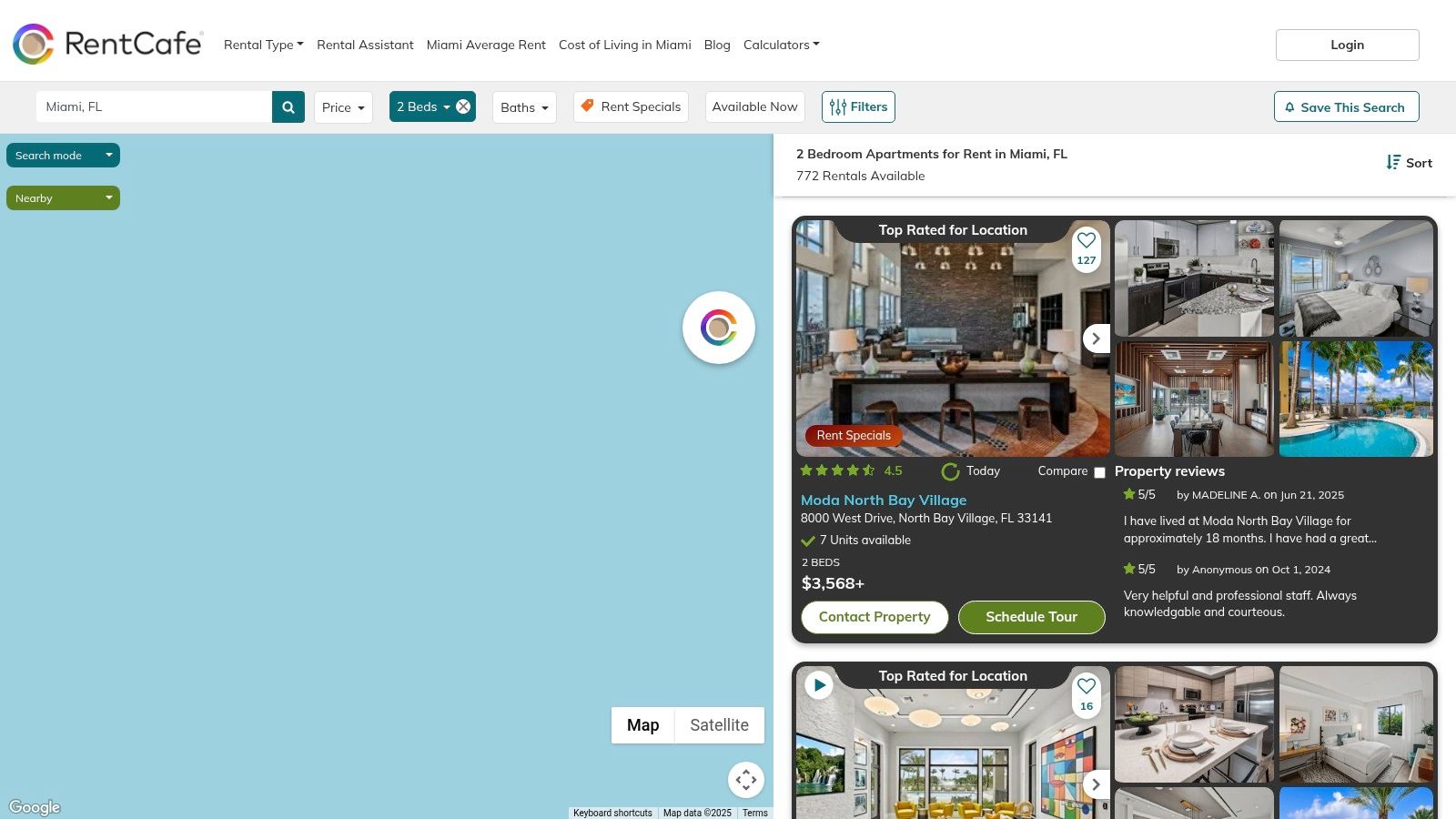1456x819 pixels.
Task: Focus the Miami, FL location field
Action: click(155, 106)
